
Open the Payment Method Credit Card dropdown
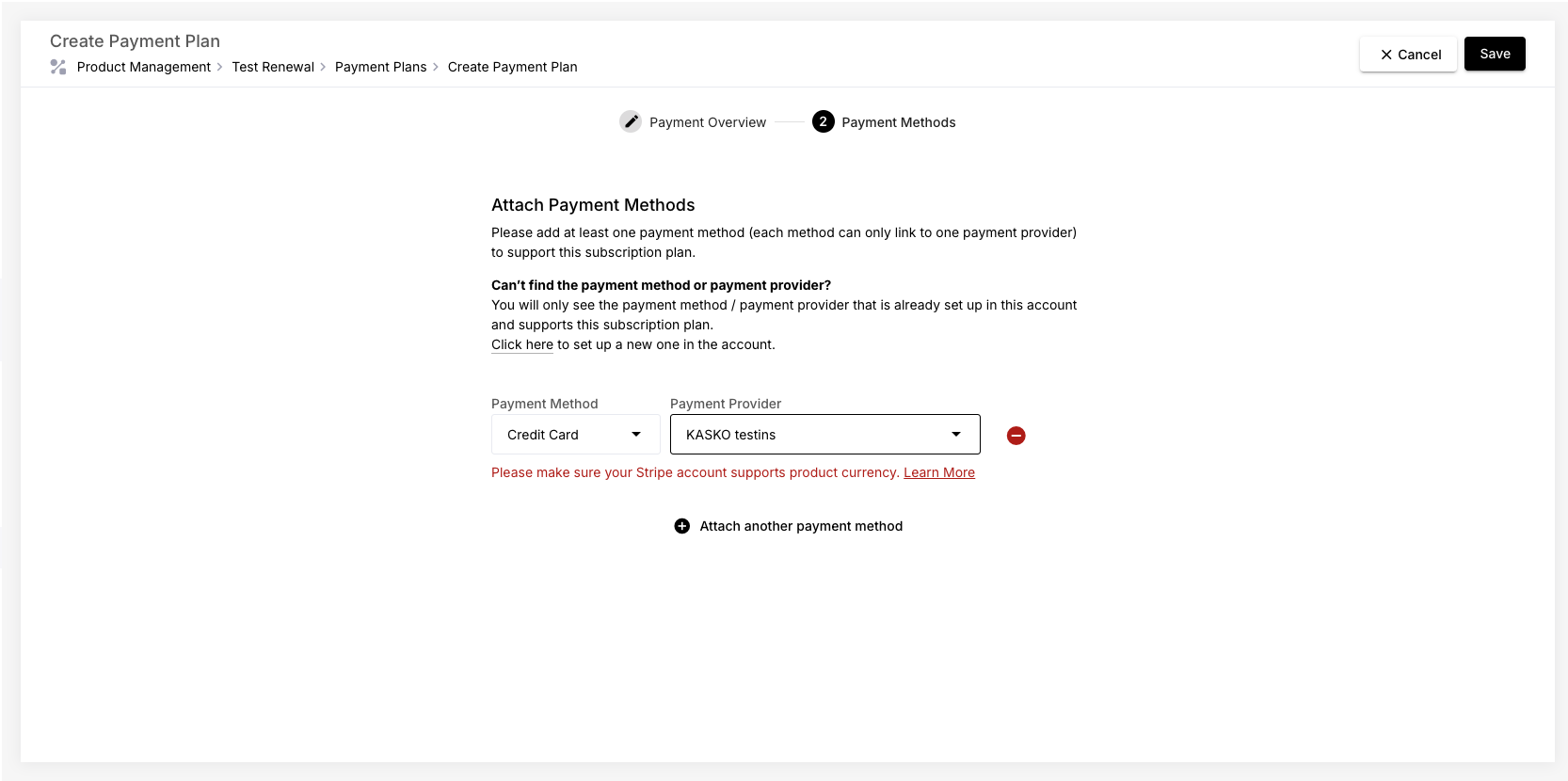pos(574,435)
